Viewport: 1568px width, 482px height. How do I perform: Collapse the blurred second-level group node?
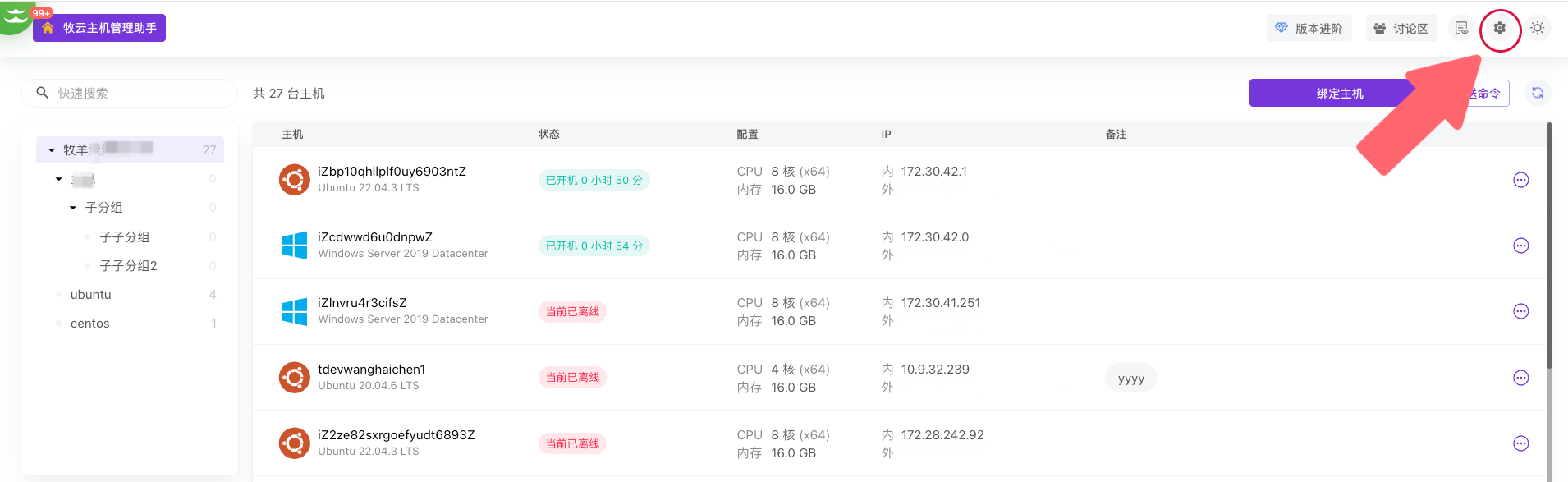59,179
